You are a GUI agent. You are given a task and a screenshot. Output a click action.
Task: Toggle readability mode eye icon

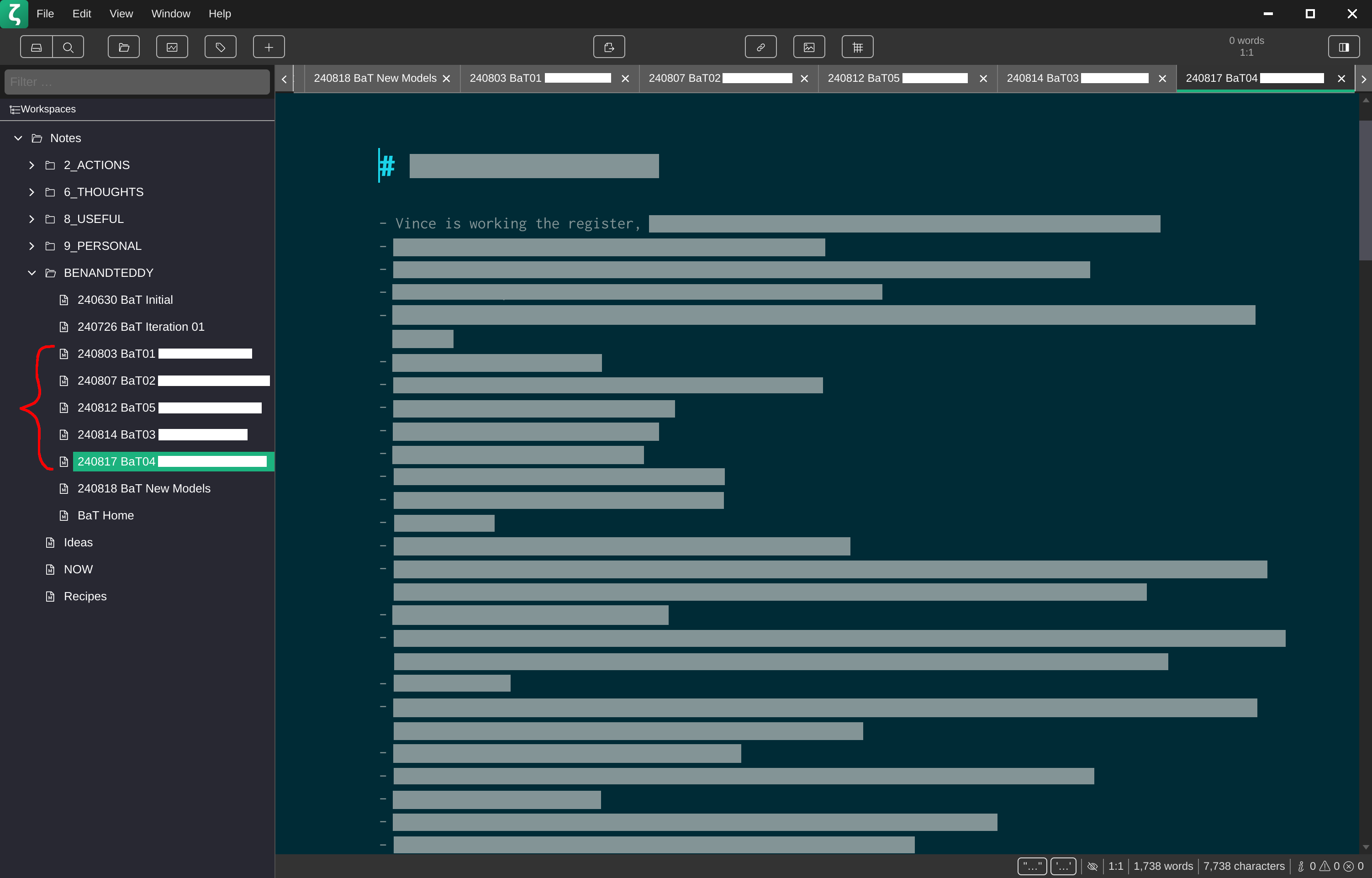(1092, 866)
